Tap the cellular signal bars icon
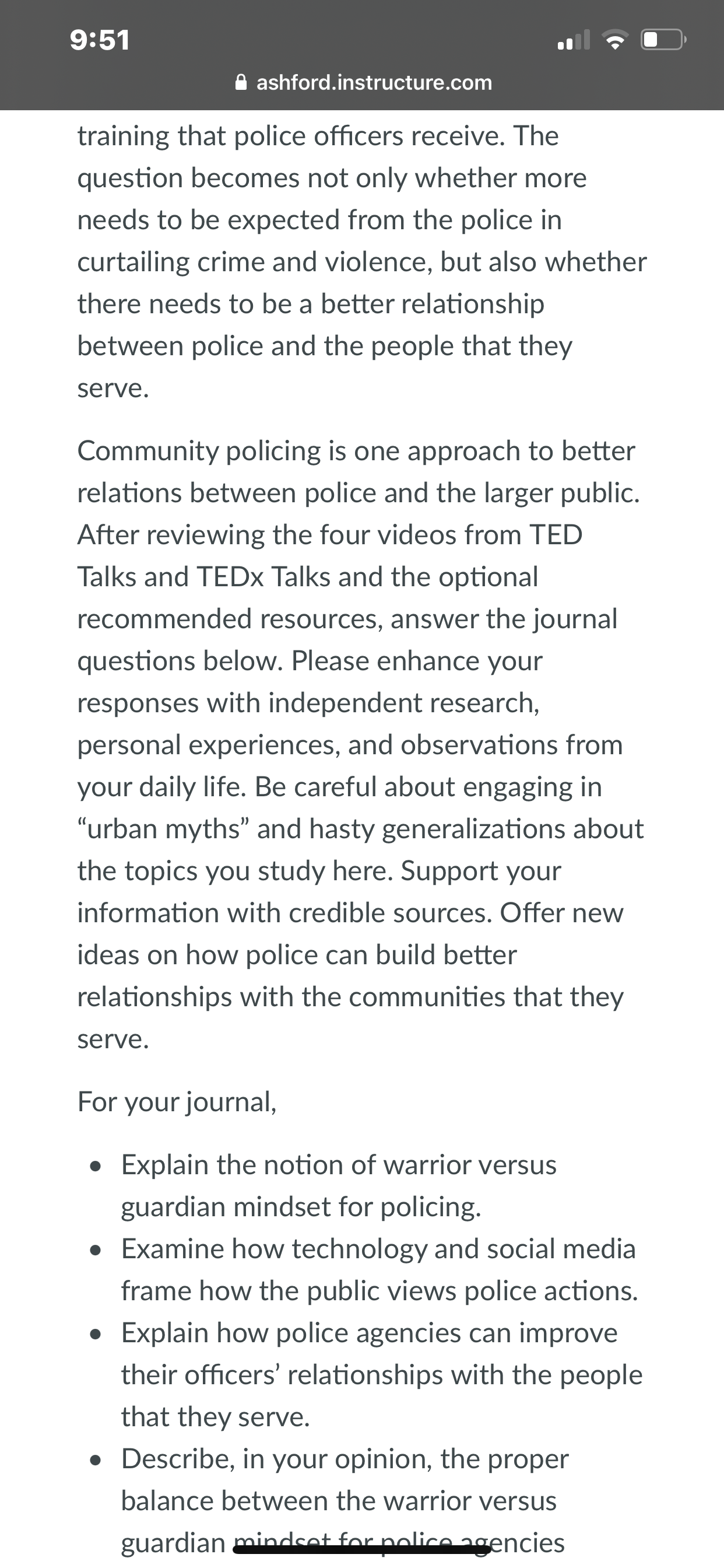 pyautogui.click(x=574, y=40)
